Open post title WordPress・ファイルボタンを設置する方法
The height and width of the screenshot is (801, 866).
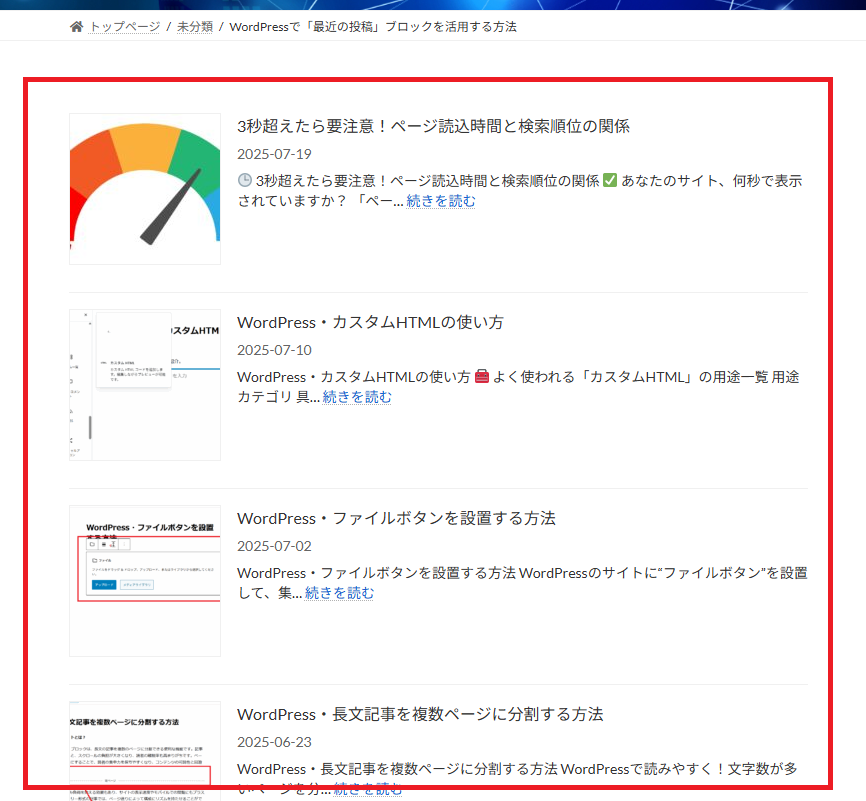coord(397,518)
